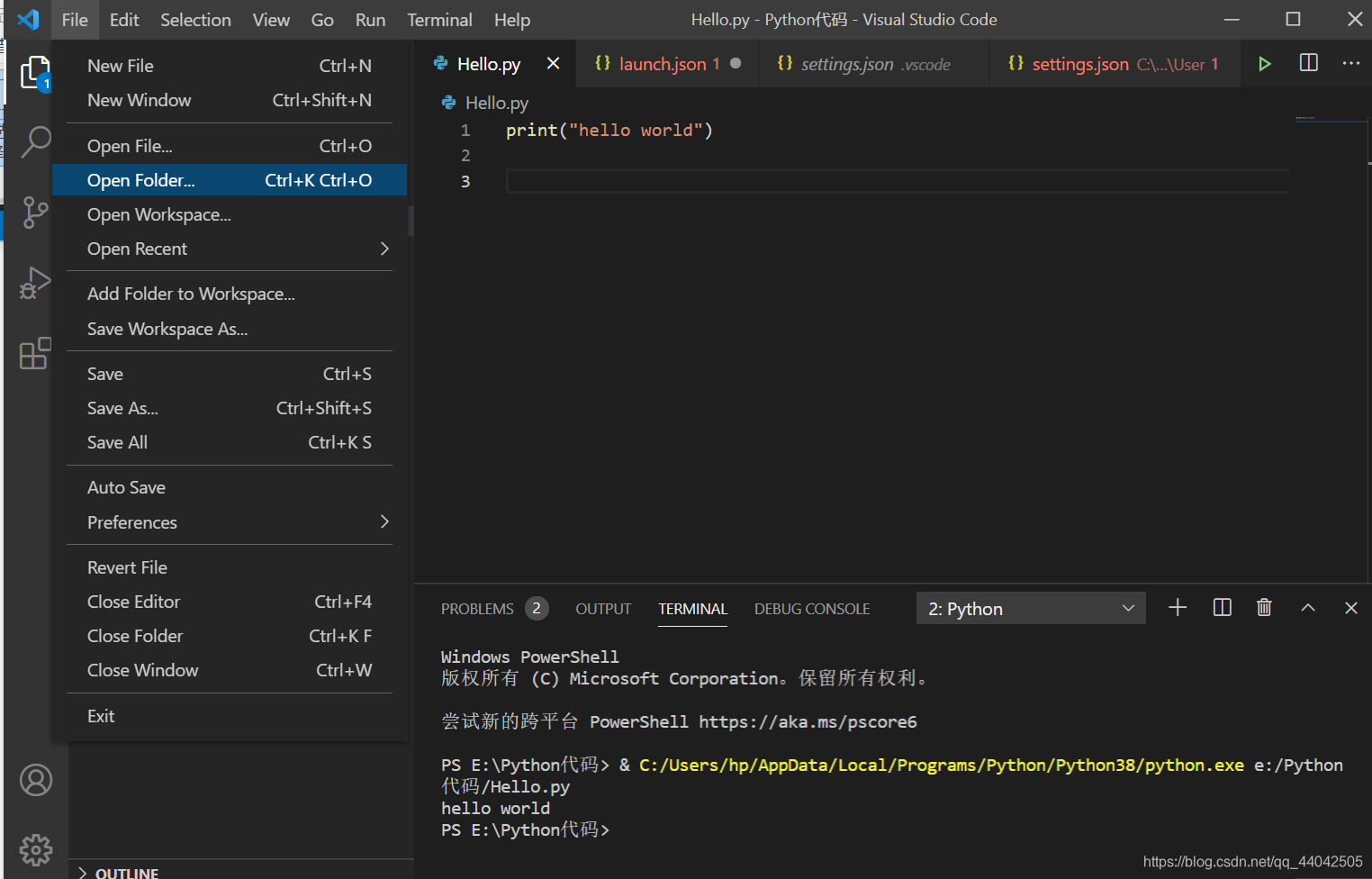This screenshot has height=879, width=1372.
Task: Switch to the PROBLEMS panel tab
Action: click(494, 609)
